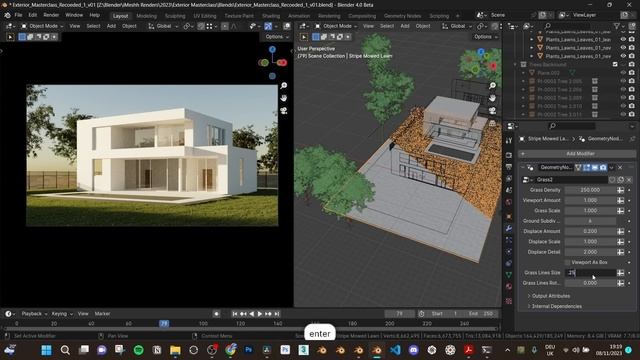Open Global orientation dropdown in left viewport
Image resolution: width=640 pixels, height=360 pixels.
[162, 26]
